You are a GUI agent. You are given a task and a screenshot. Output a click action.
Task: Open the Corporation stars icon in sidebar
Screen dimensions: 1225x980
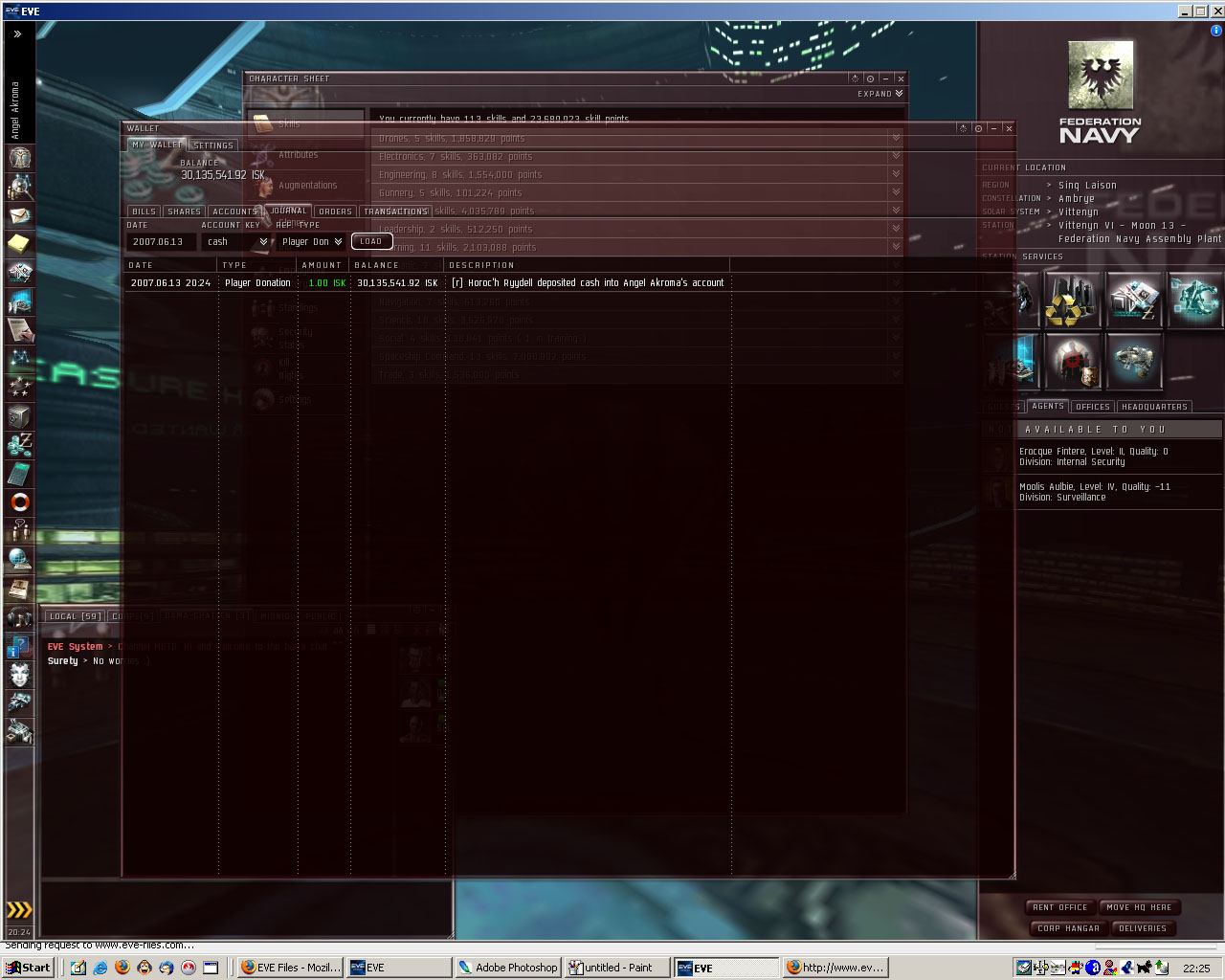coord(20,387)
